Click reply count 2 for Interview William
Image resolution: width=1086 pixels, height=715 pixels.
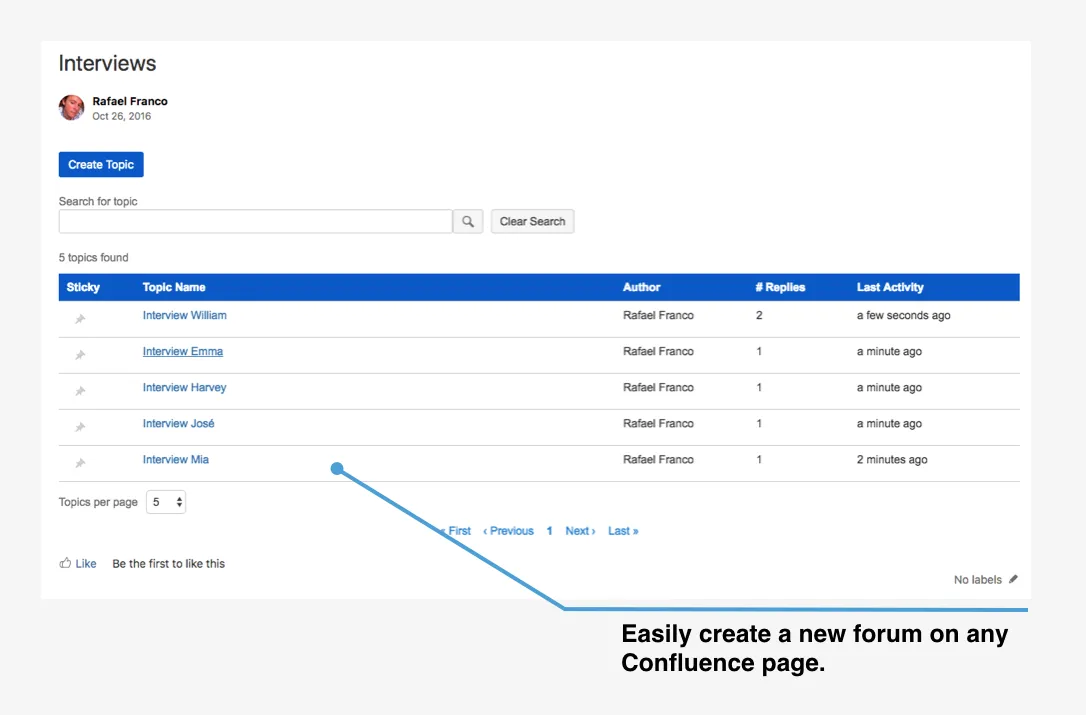[x=759, y=315]
